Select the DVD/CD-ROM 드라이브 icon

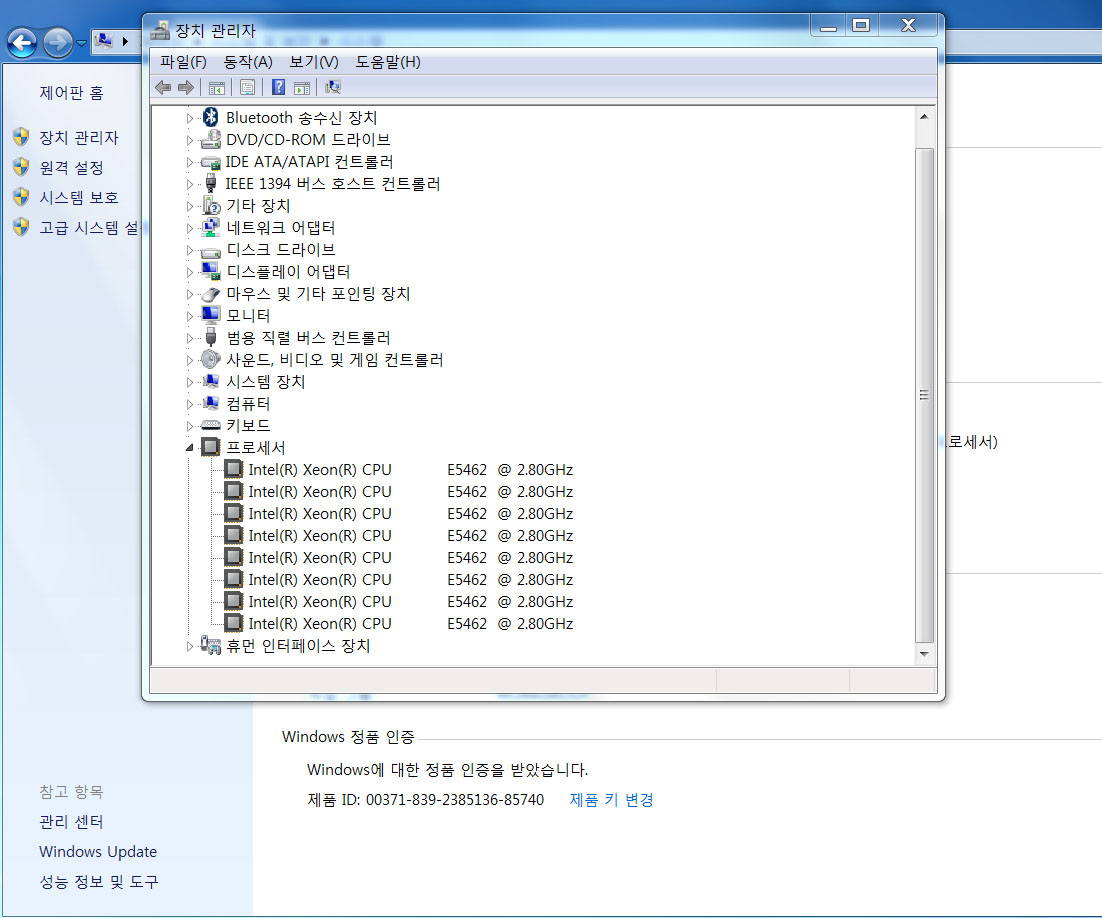pyautogui.click(x=211, y=140)
